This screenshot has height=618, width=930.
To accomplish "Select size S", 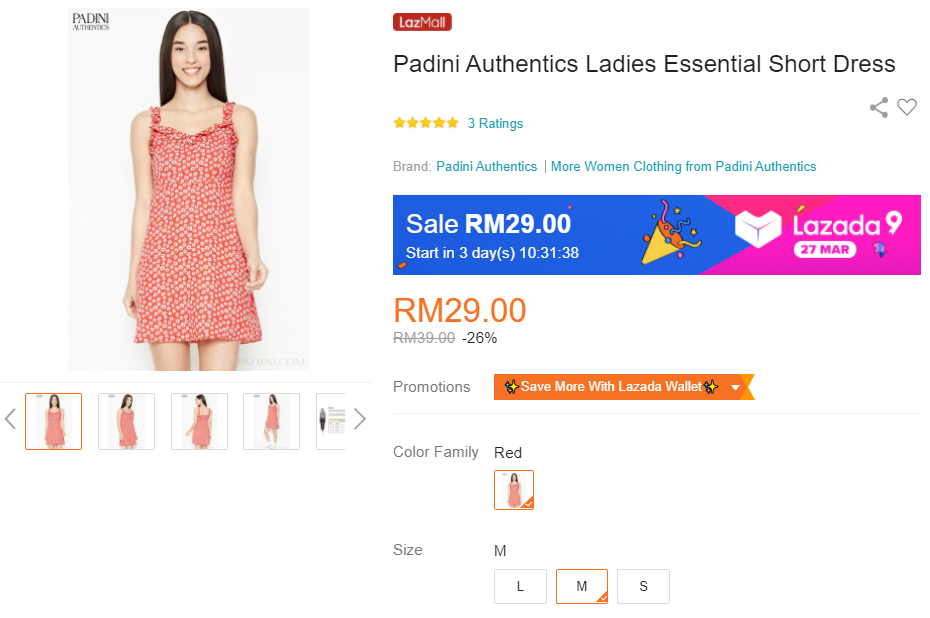I will 643,587.
